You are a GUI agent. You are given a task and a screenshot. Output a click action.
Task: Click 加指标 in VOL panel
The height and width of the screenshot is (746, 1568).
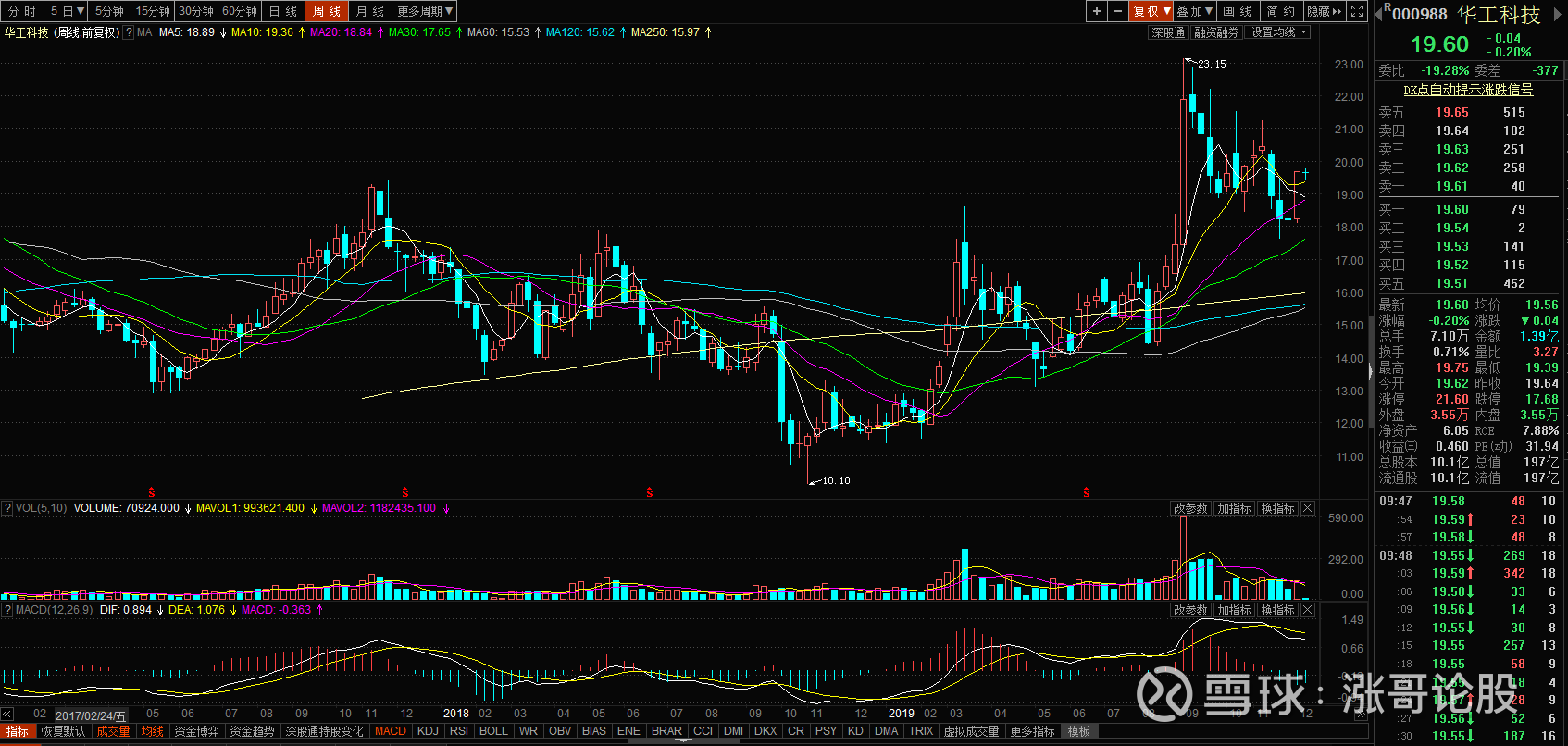coord(1234,508)
